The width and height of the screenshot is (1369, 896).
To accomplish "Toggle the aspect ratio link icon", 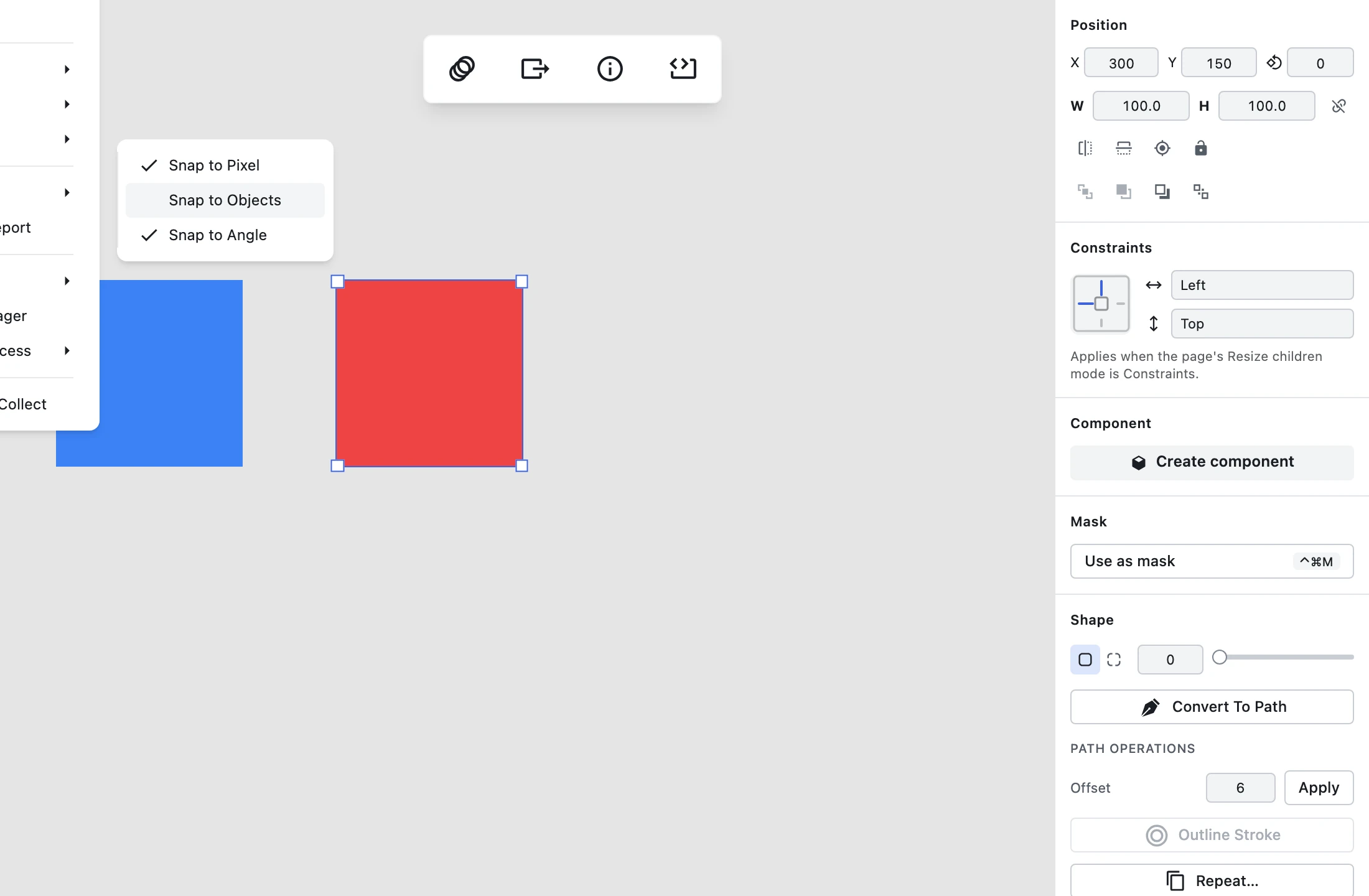I will (1339, 106).
